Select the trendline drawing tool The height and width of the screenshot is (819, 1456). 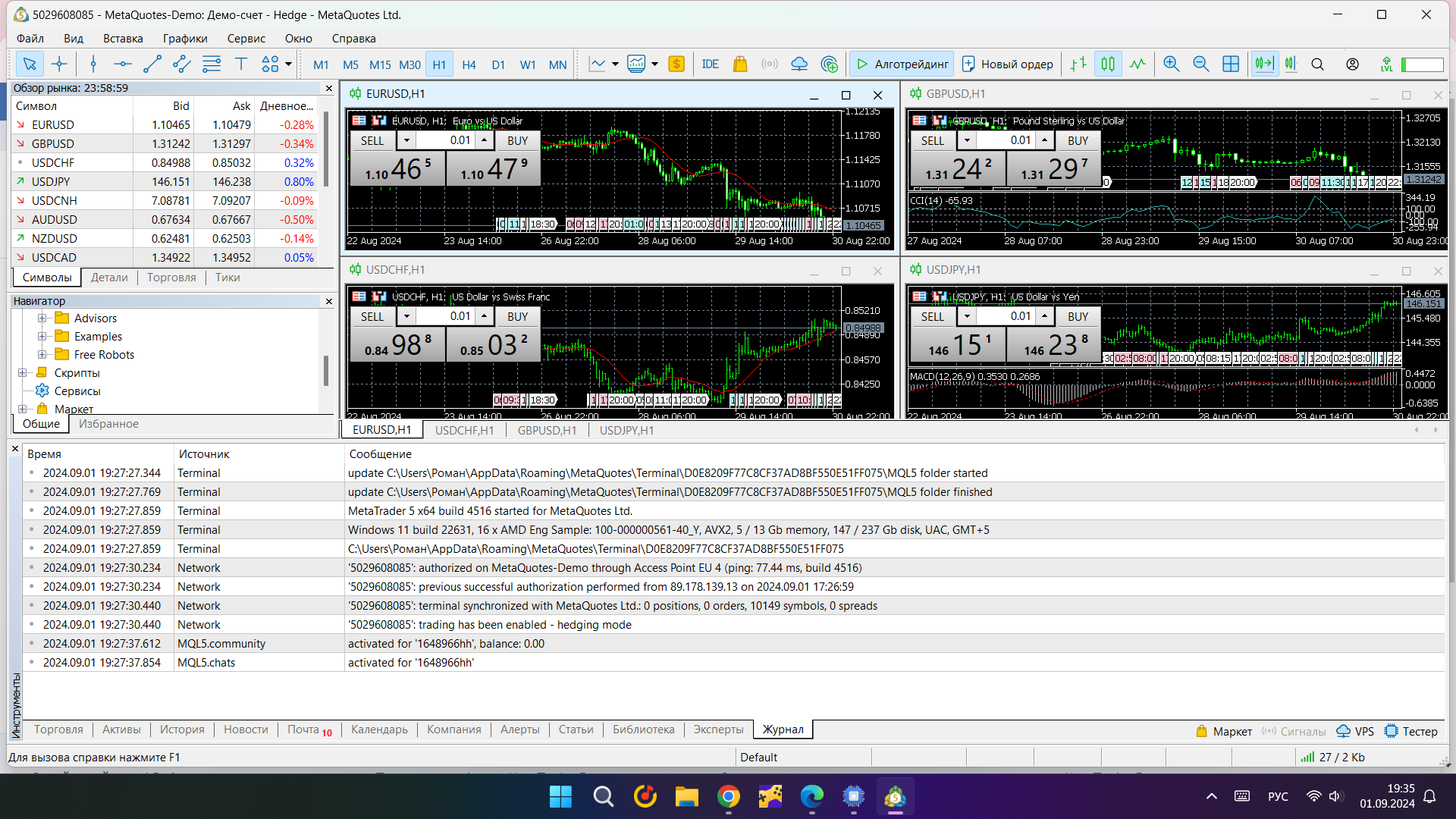point(152,64)
